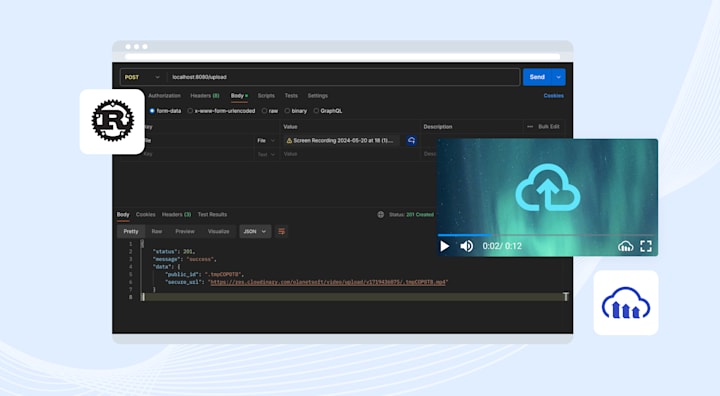This screenshot has height=396, width=720.
Task: Select the form-data radio option
Action: point(152,111)
